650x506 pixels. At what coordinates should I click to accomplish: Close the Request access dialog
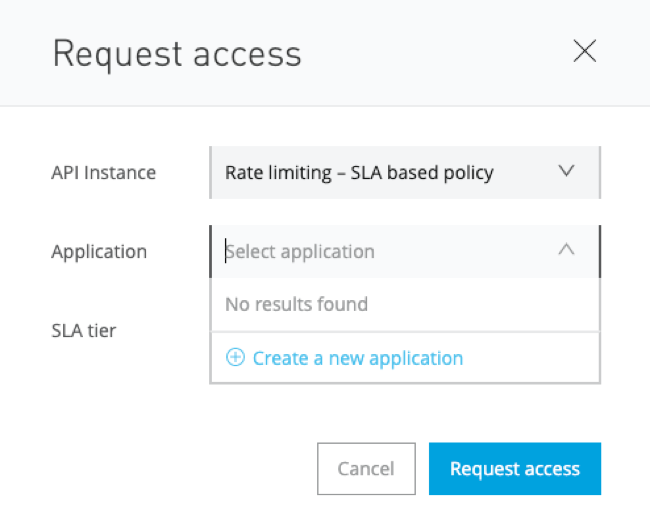(584, 52)
